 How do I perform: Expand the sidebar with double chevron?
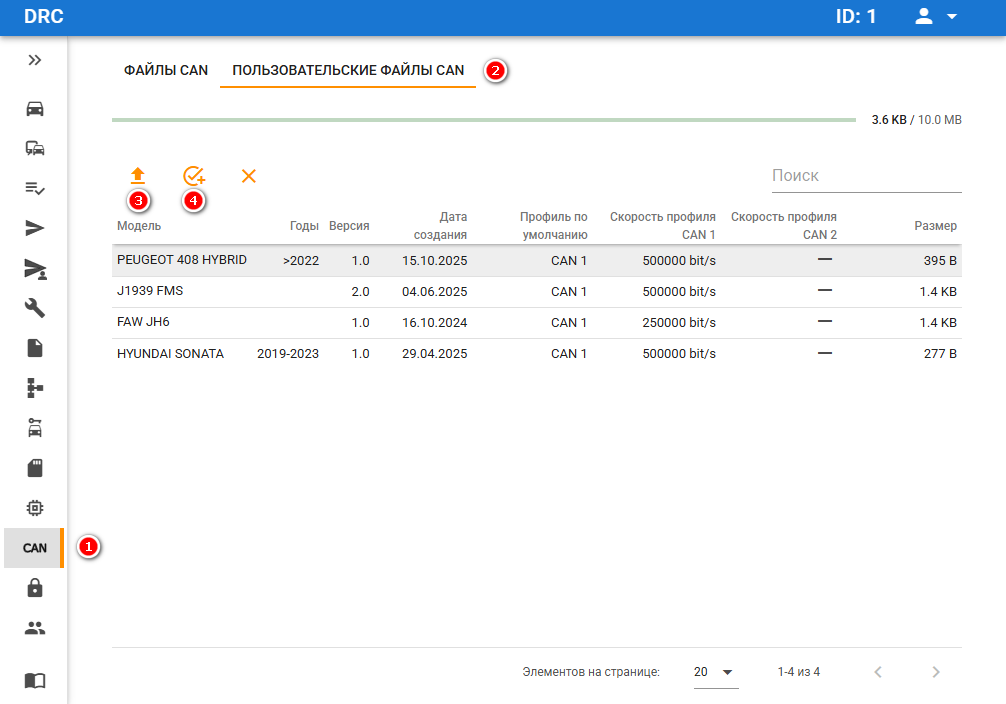click(35, 60)
